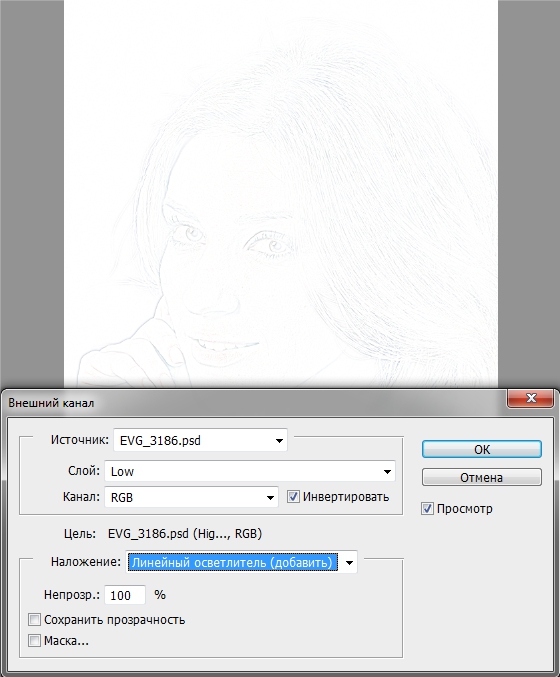The image size is (560, 677).
Task: Click the arrow of the Канал combo box
Action: tap(270, 498)
